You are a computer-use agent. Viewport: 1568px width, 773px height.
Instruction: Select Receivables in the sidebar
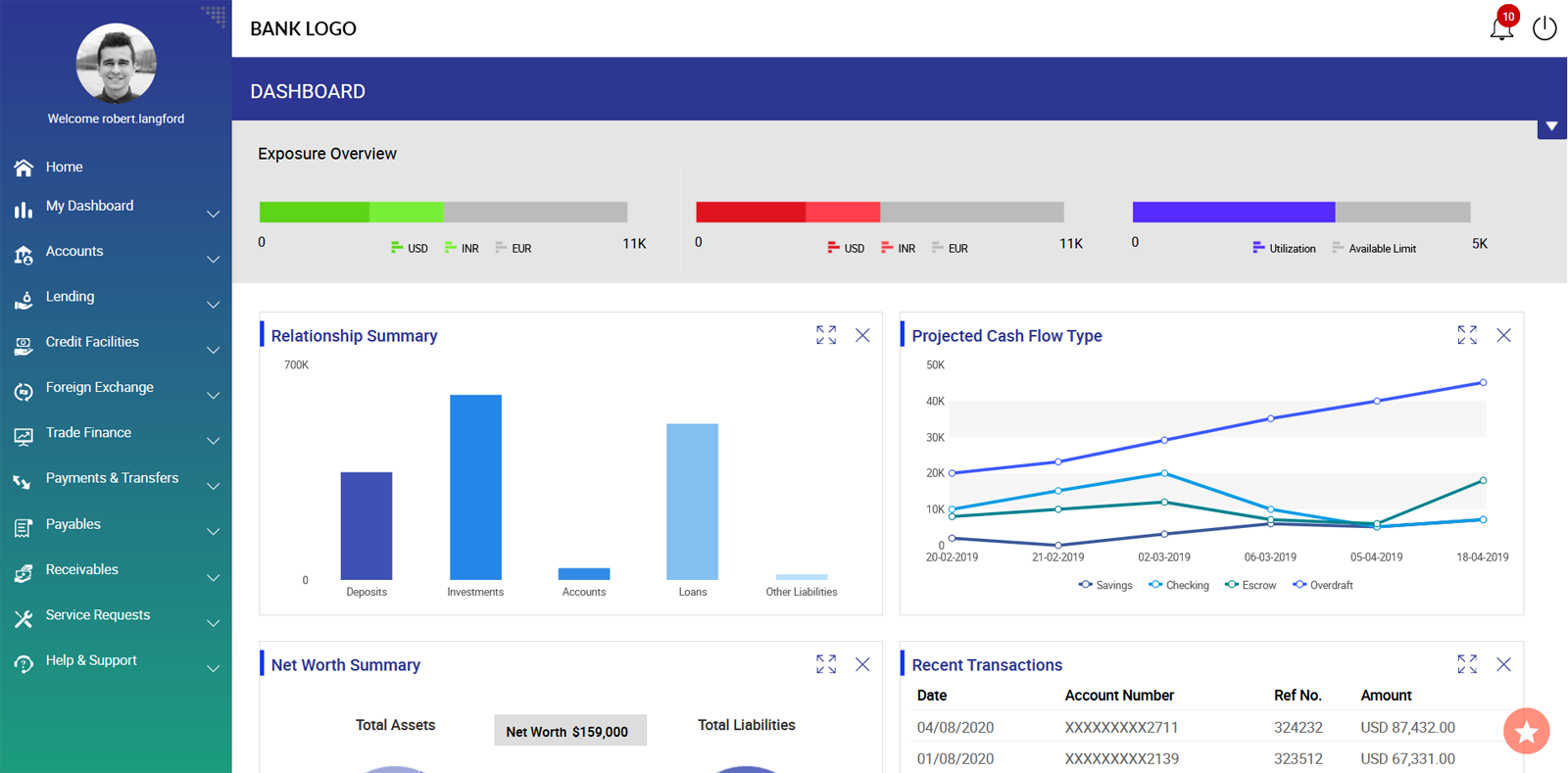(x=81, y=569)
